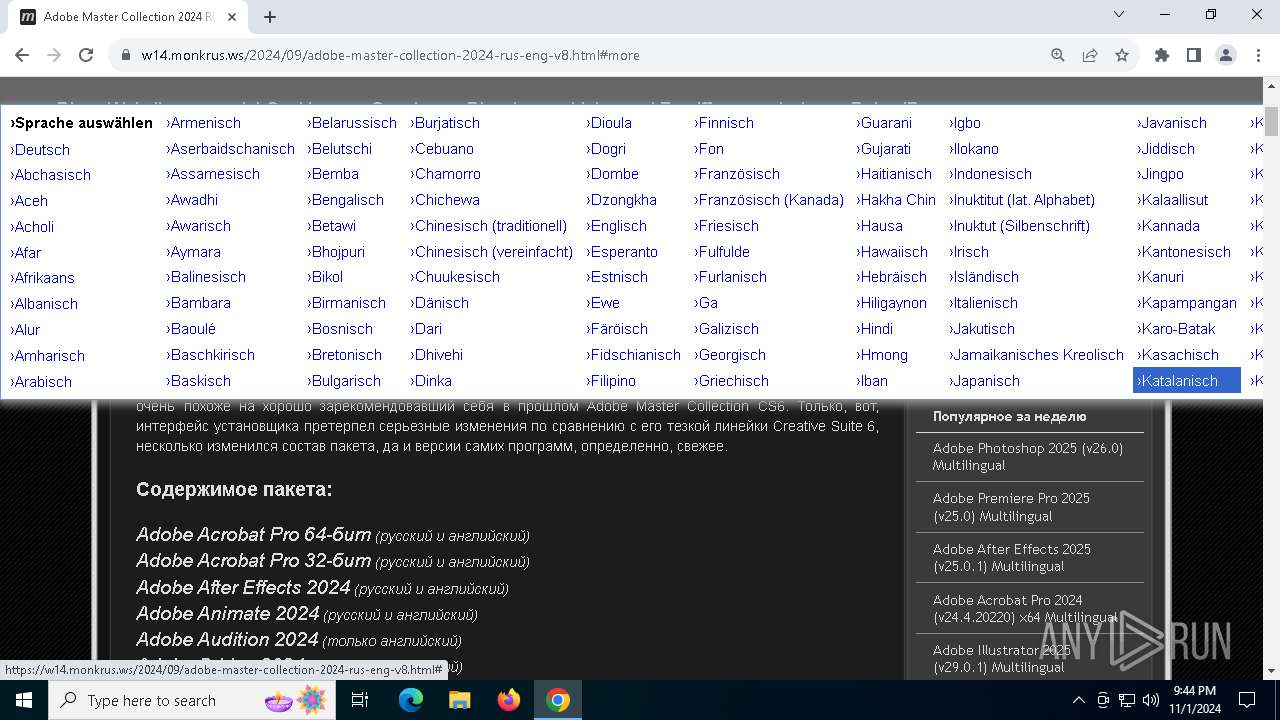This screenshot has height=720, width=1280.
Task: Expand the tab search chevron
Action: (x=1119, y=14)
